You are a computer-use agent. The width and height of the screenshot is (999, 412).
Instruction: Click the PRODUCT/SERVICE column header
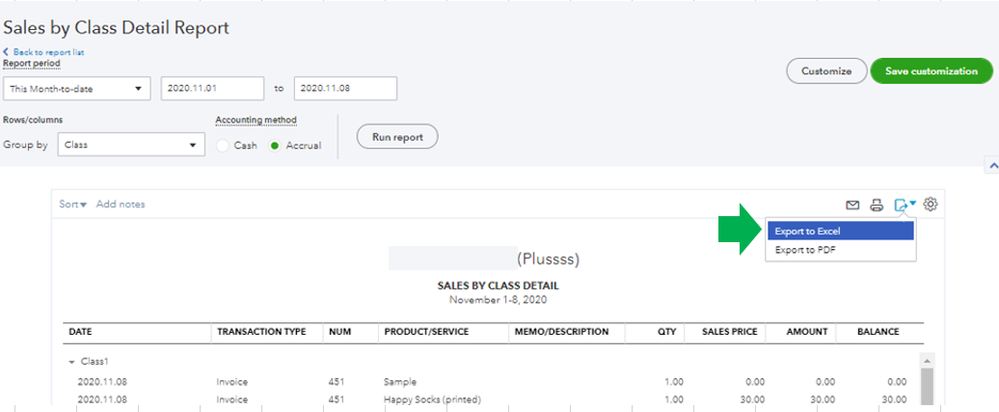pos(426,332)
